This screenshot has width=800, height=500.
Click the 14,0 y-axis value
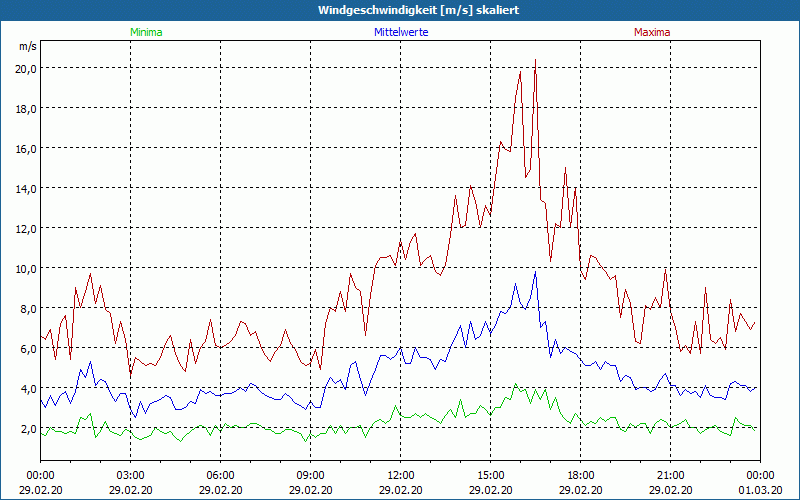(25, 188)
